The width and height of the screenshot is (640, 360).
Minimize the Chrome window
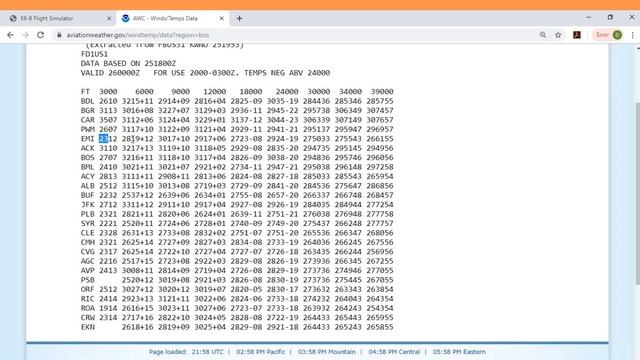tap(589, 18)
